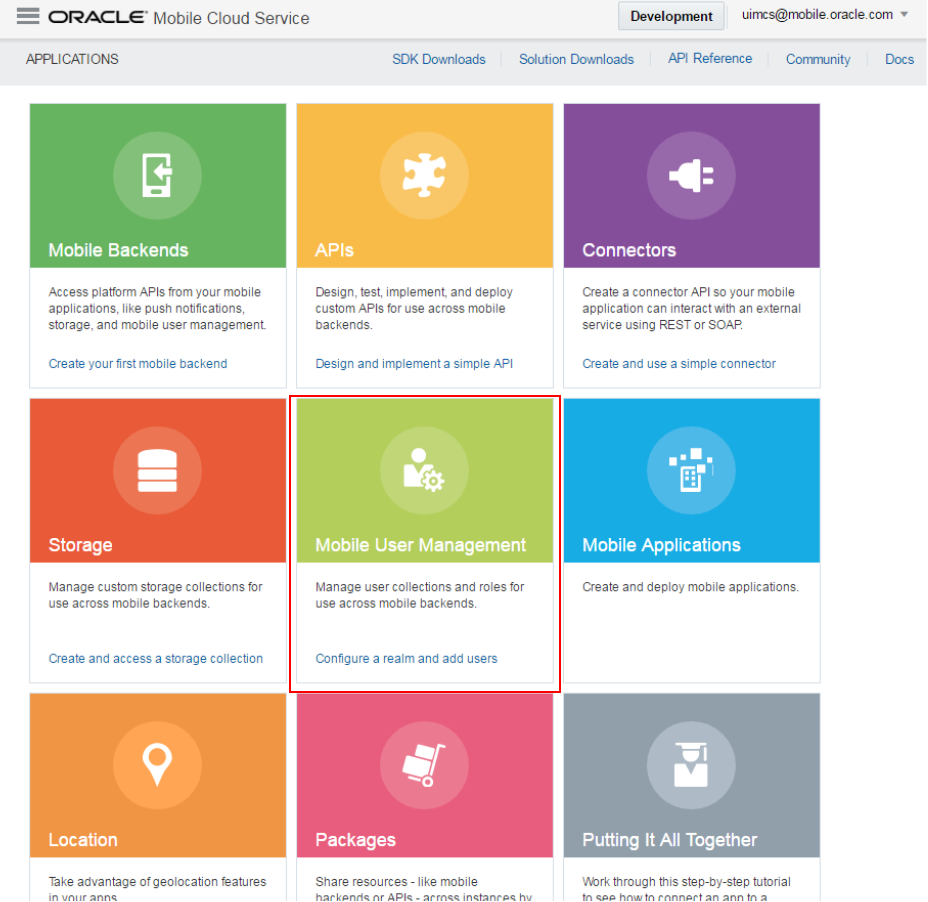Screen dimensions: 928x902
Task: Open the Mobile Applications tile title
Action: click(x=661, y=545)
